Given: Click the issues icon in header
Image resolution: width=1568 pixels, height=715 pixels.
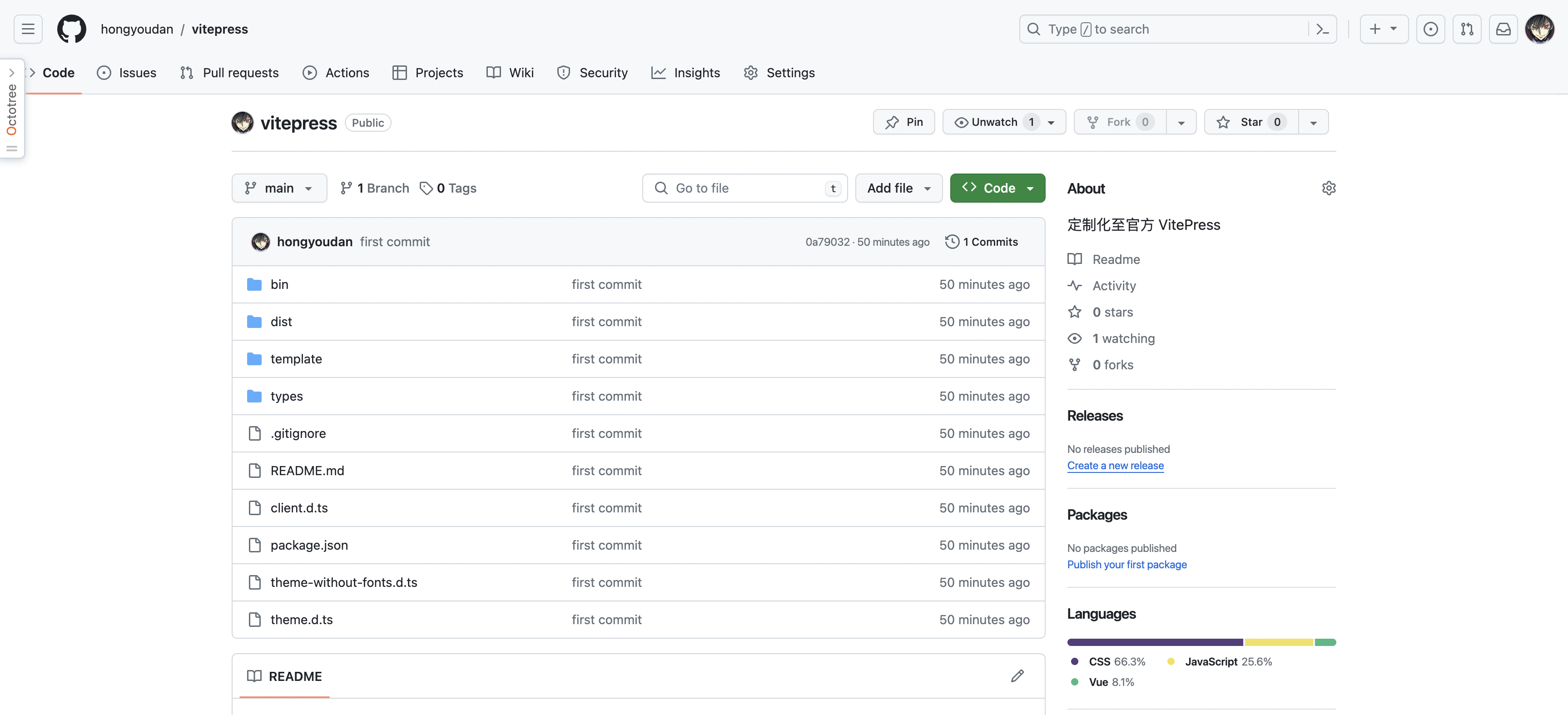Looking at the screenshot, I should coord(1430,29).
